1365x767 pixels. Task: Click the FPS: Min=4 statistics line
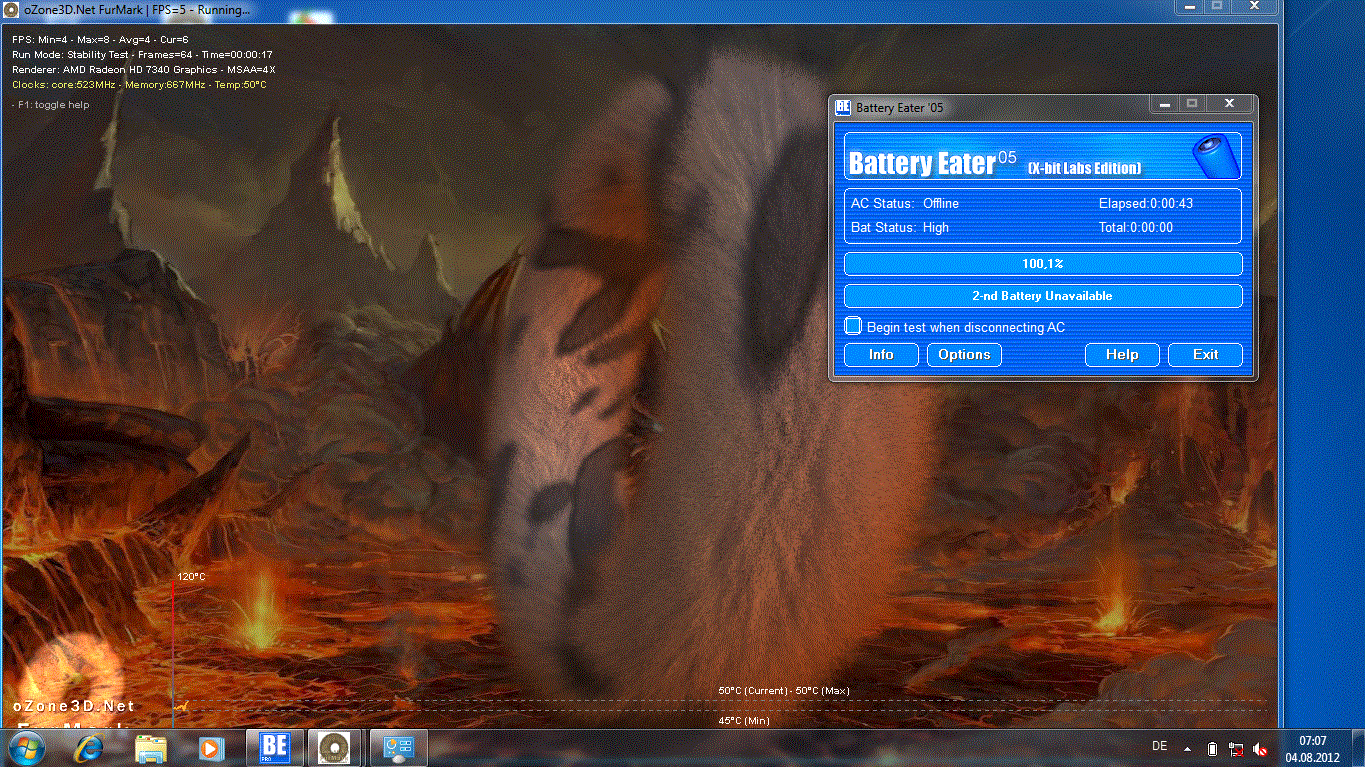(100, 39)
